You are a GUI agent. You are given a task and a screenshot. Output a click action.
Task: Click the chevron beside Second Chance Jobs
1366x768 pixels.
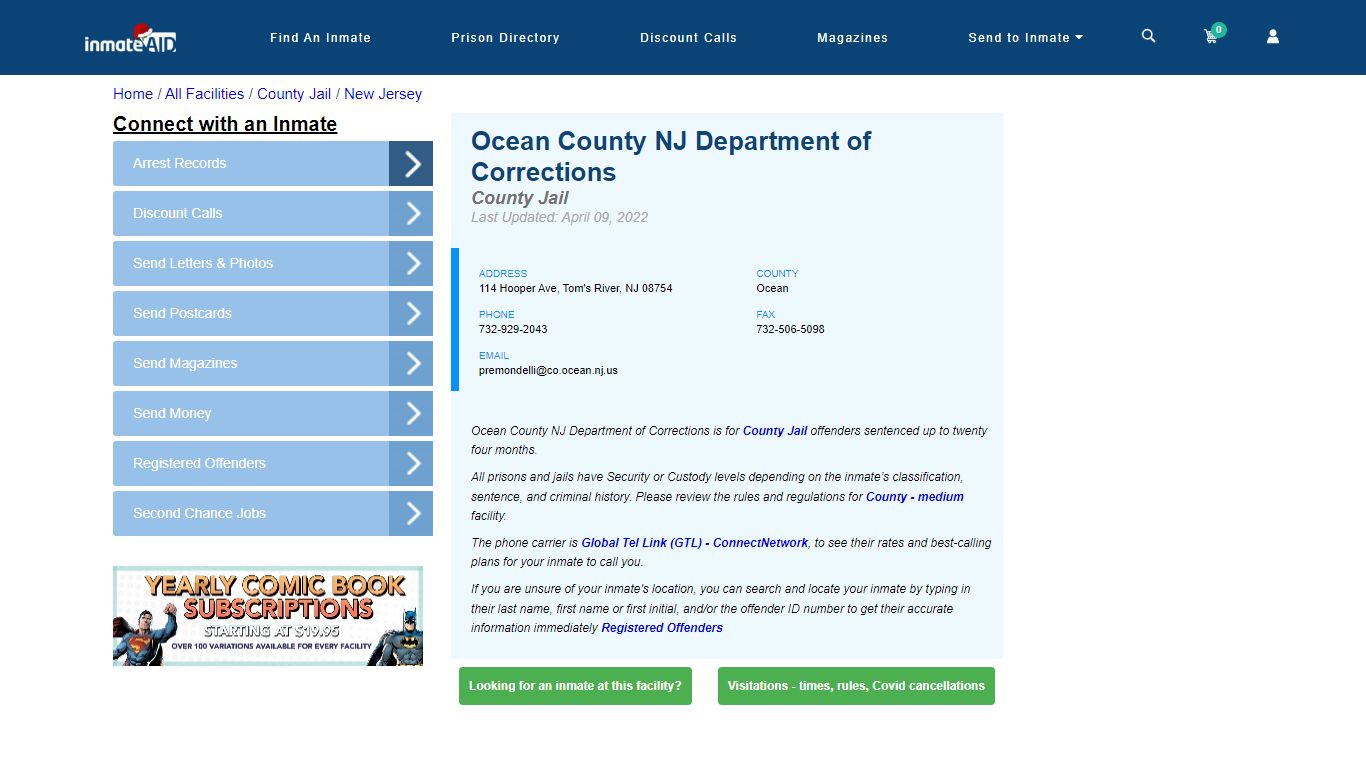411,513
